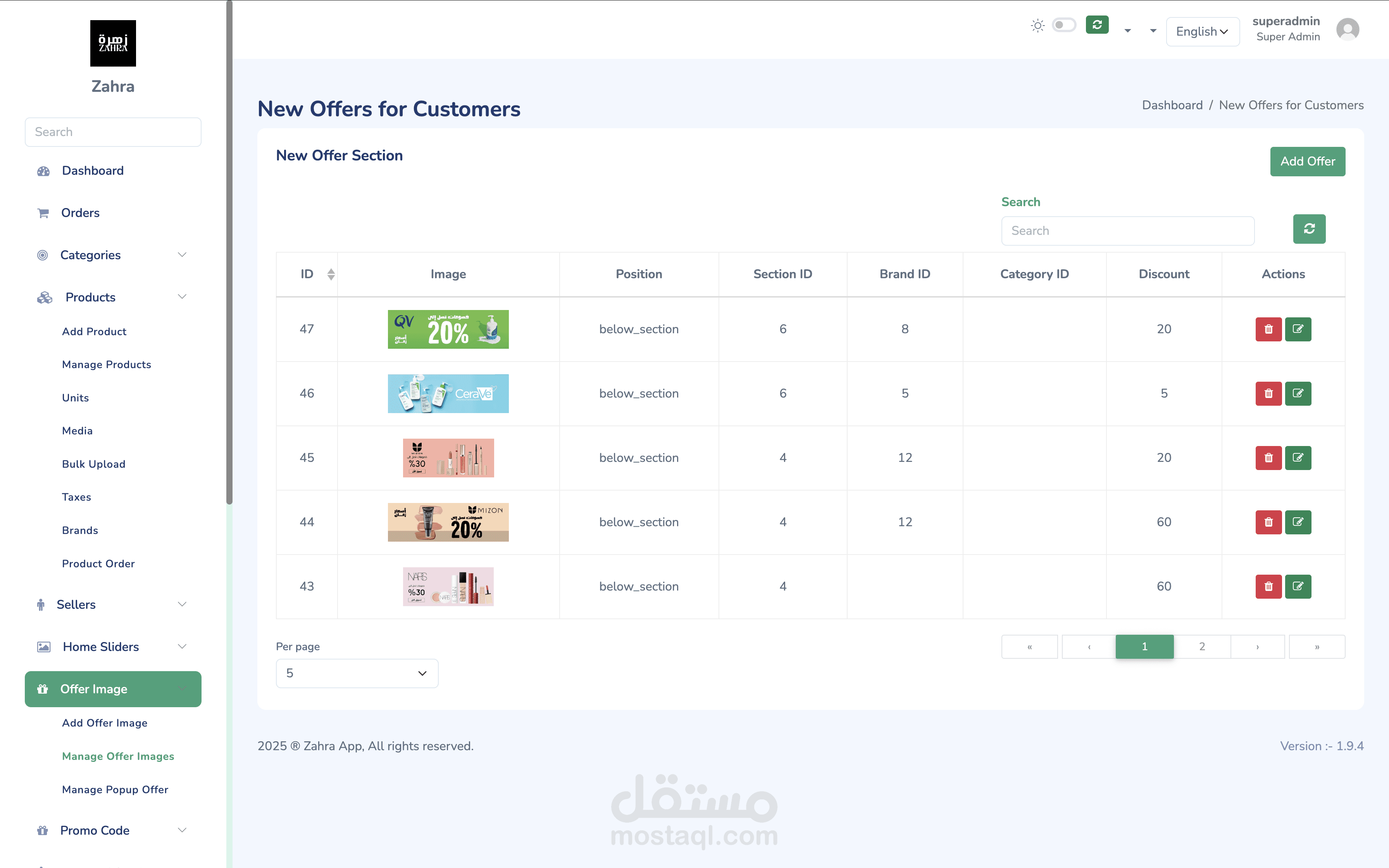Open Add Offer Image submenu item
The width and height of the screenshot is (1389, 868).
[x=105, y=723]
